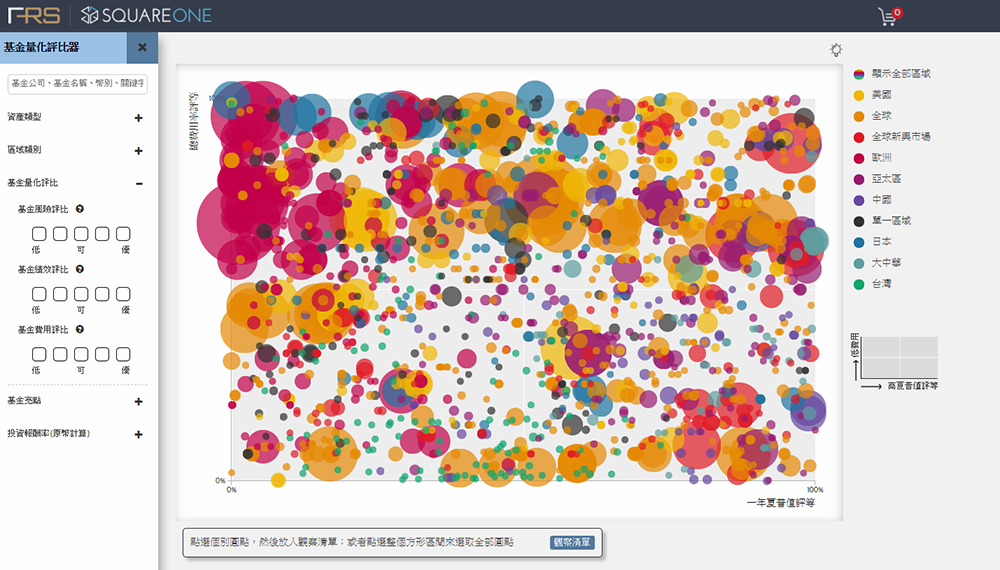The height and width of the screenshot is (570, 1000).
Task: Expand the 基金亮點 section
Action: click(x=138, y=402)
